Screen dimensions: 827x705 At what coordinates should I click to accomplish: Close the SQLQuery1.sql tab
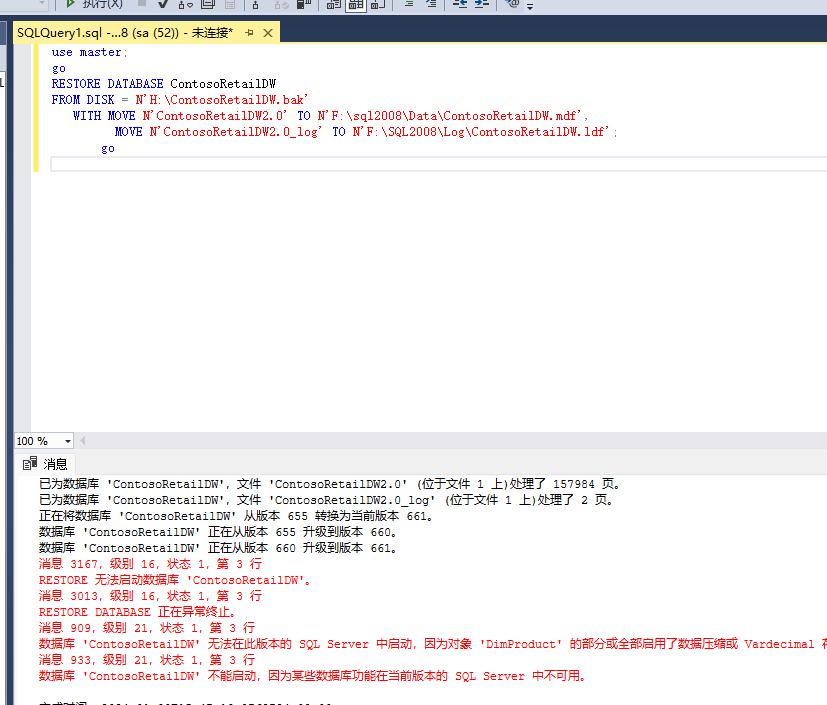pyautogui.click(x=268, y=33)
